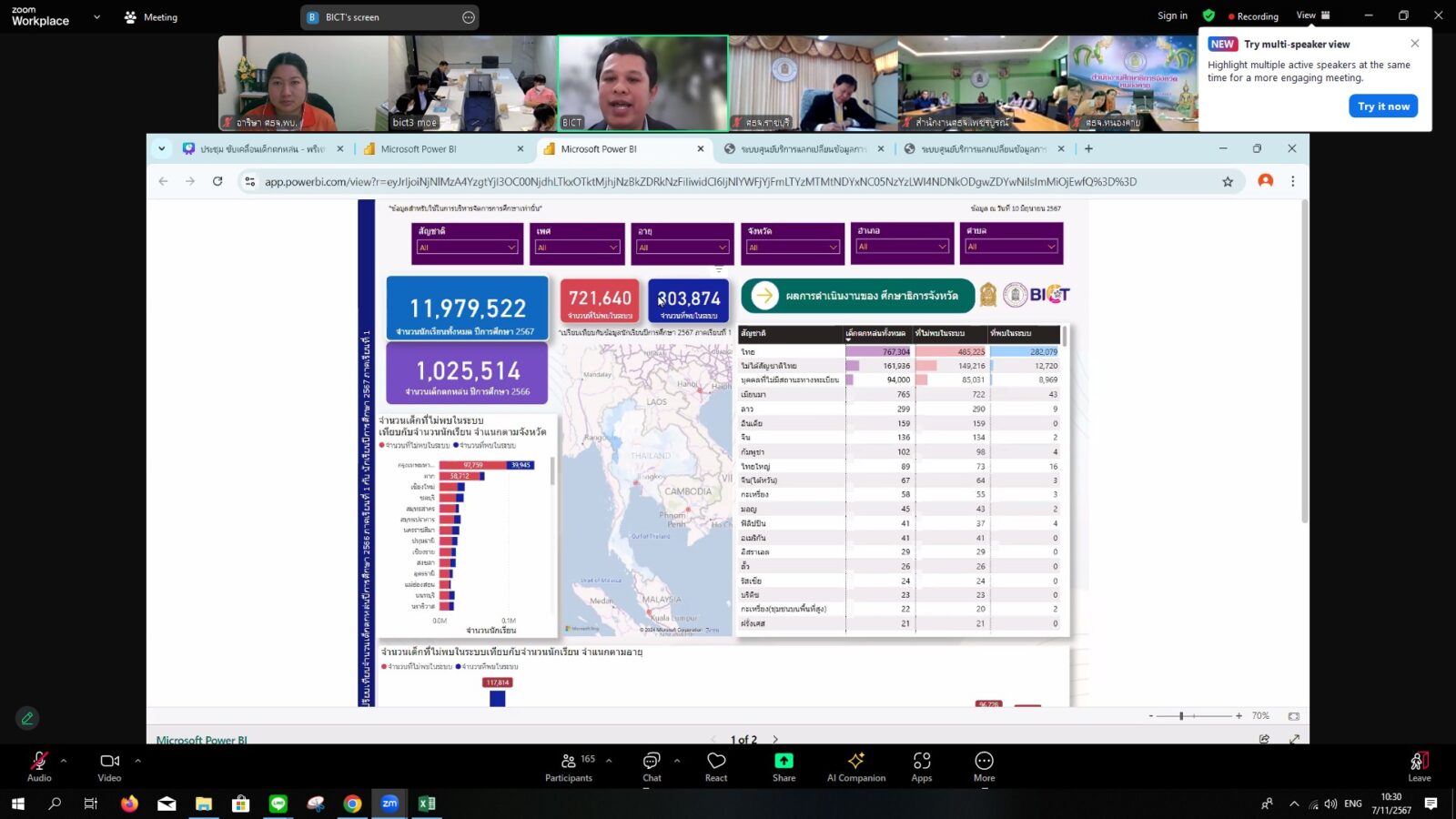Open annotation pencil tool on left edge
The width and height of the screenshot is (1456, 819).
coord(27,718)
